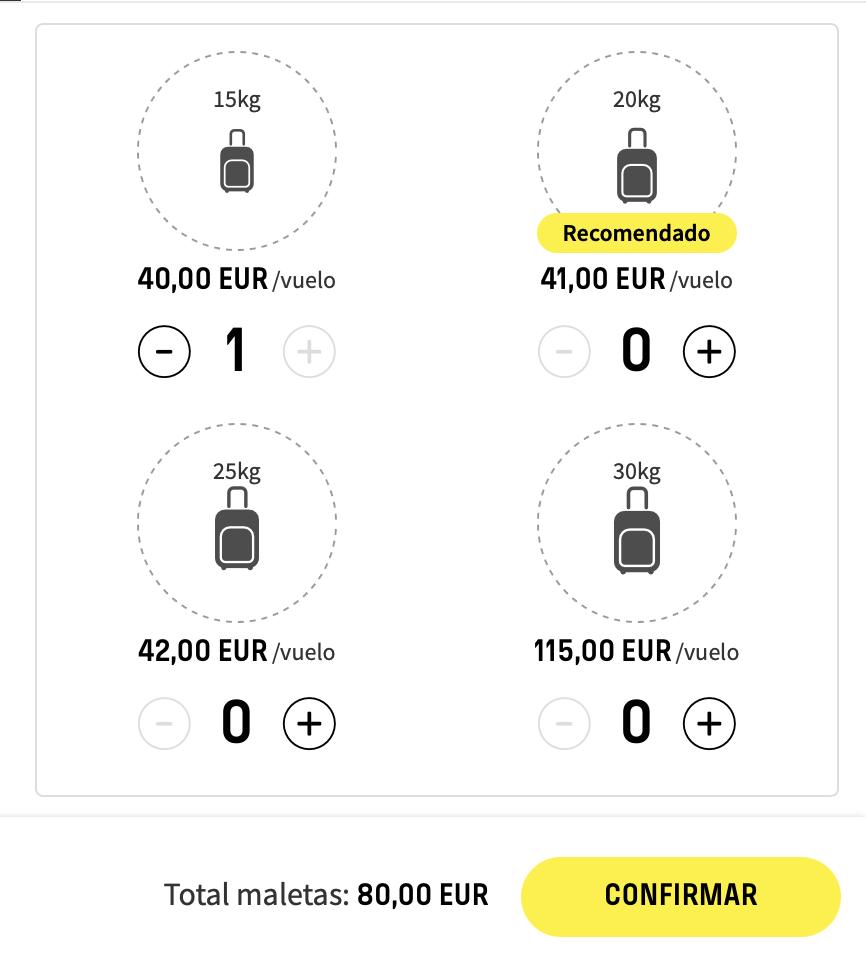
Task: Click the 42,00 EUR per flight price
Action: click(237, 651)
